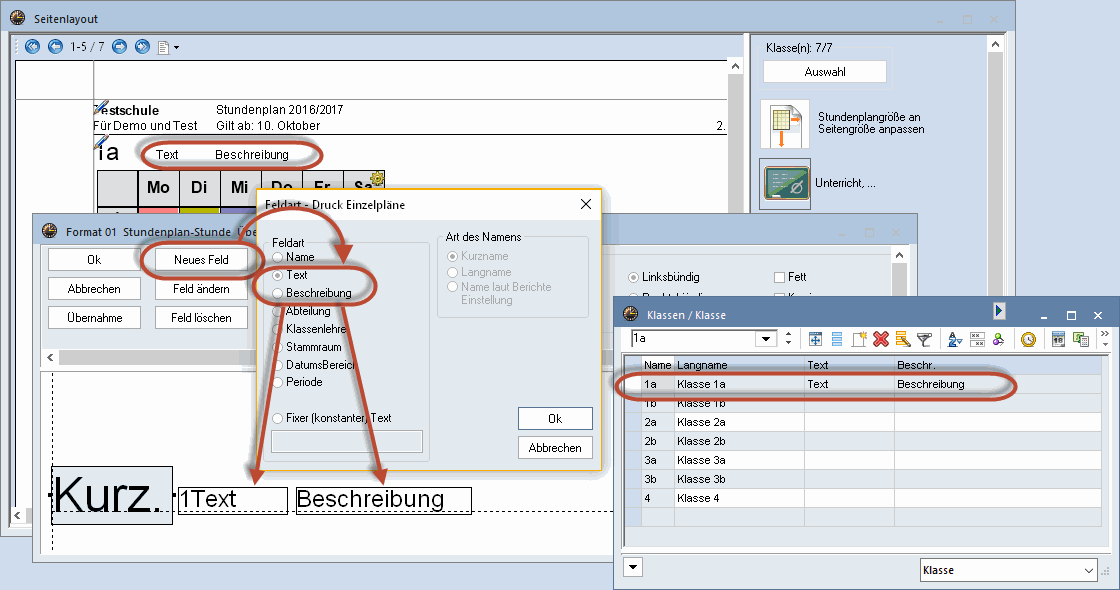Select the Klassenlehrer radio button
This screenshot has height=590, width=1120.
tap(278, 329)
